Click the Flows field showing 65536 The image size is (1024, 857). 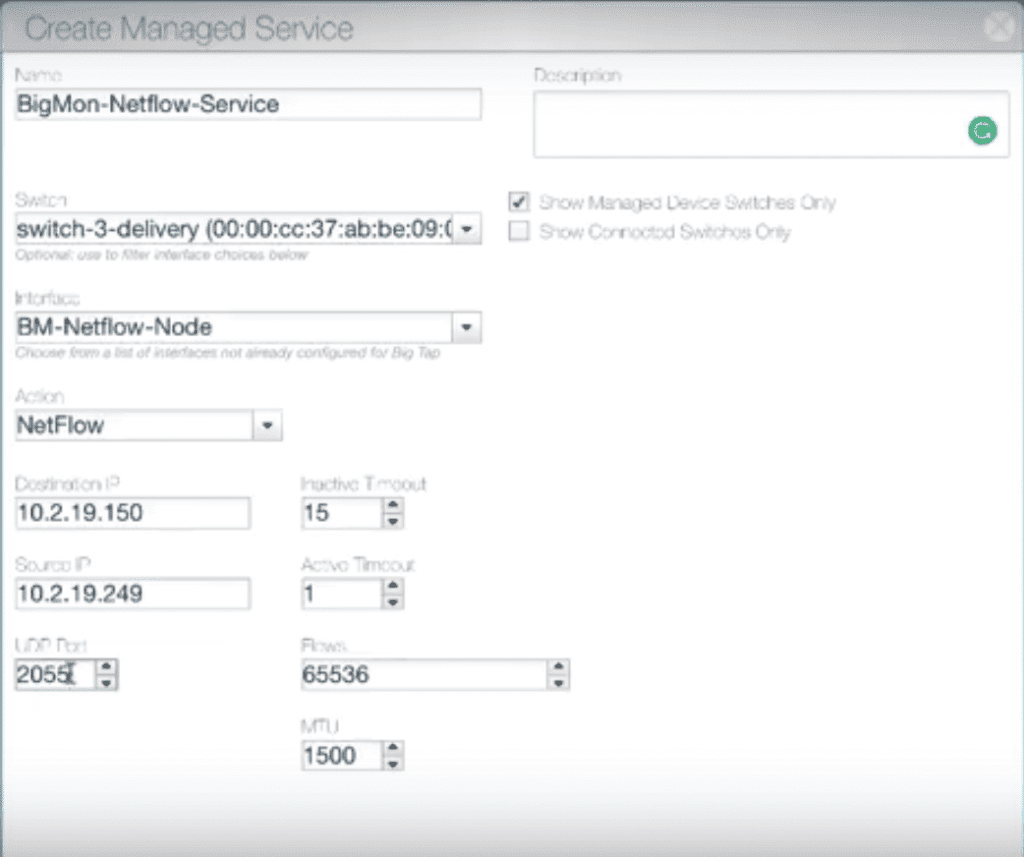pos(424,675)
